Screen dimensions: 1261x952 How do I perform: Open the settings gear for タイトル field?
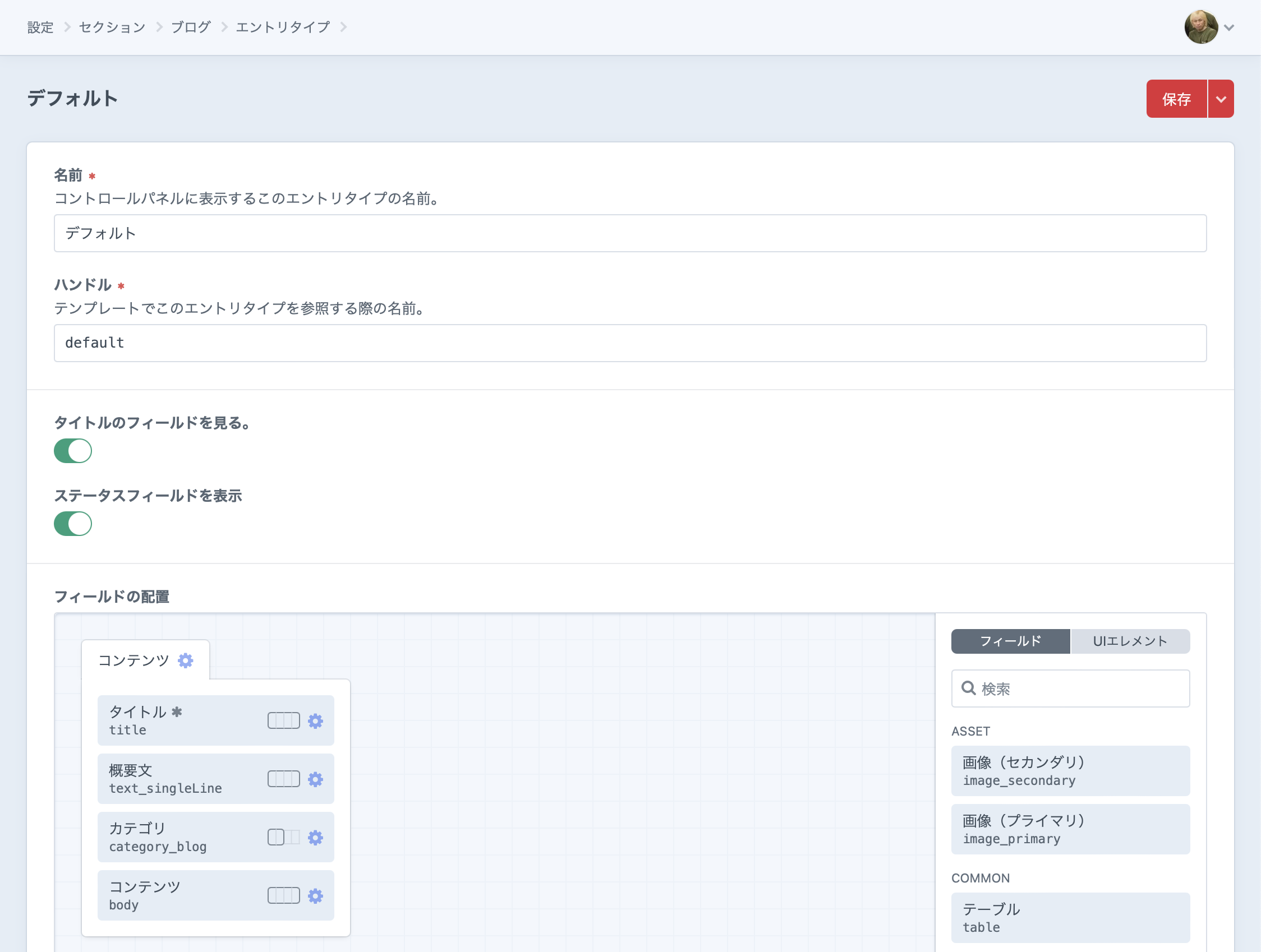click(x=315, y=720)
